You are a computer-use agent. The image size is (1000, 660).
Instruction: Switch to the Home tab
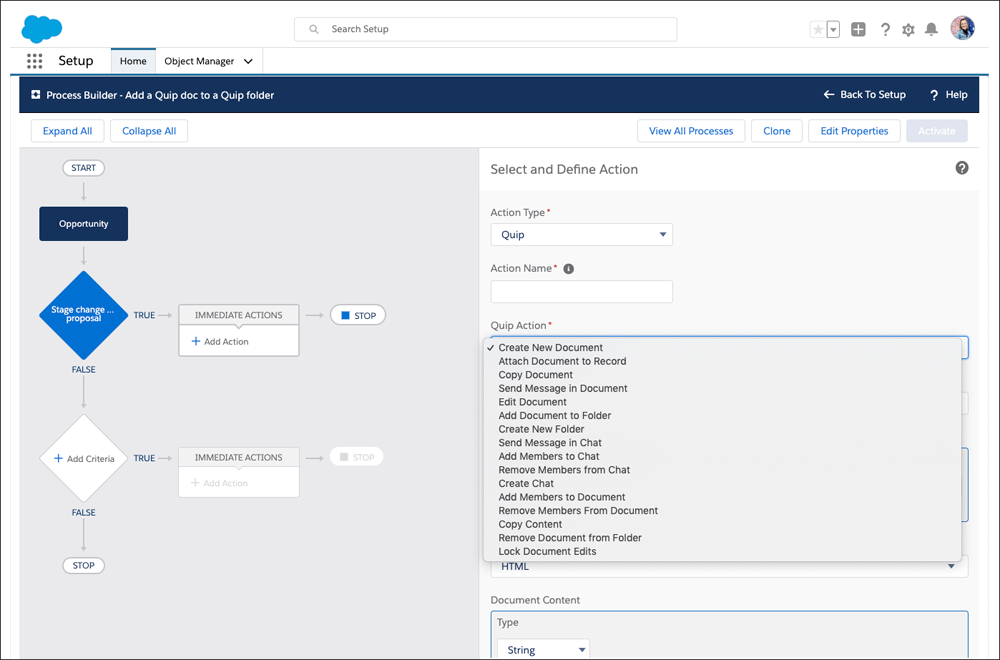click(133, 60)
